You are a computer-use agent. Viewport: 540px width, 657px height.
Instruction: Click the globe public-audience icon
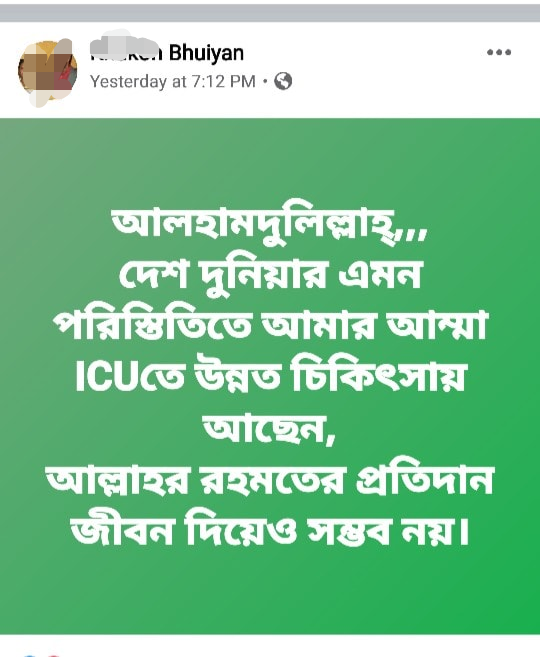pyautogui.click(x=283, y=81)
